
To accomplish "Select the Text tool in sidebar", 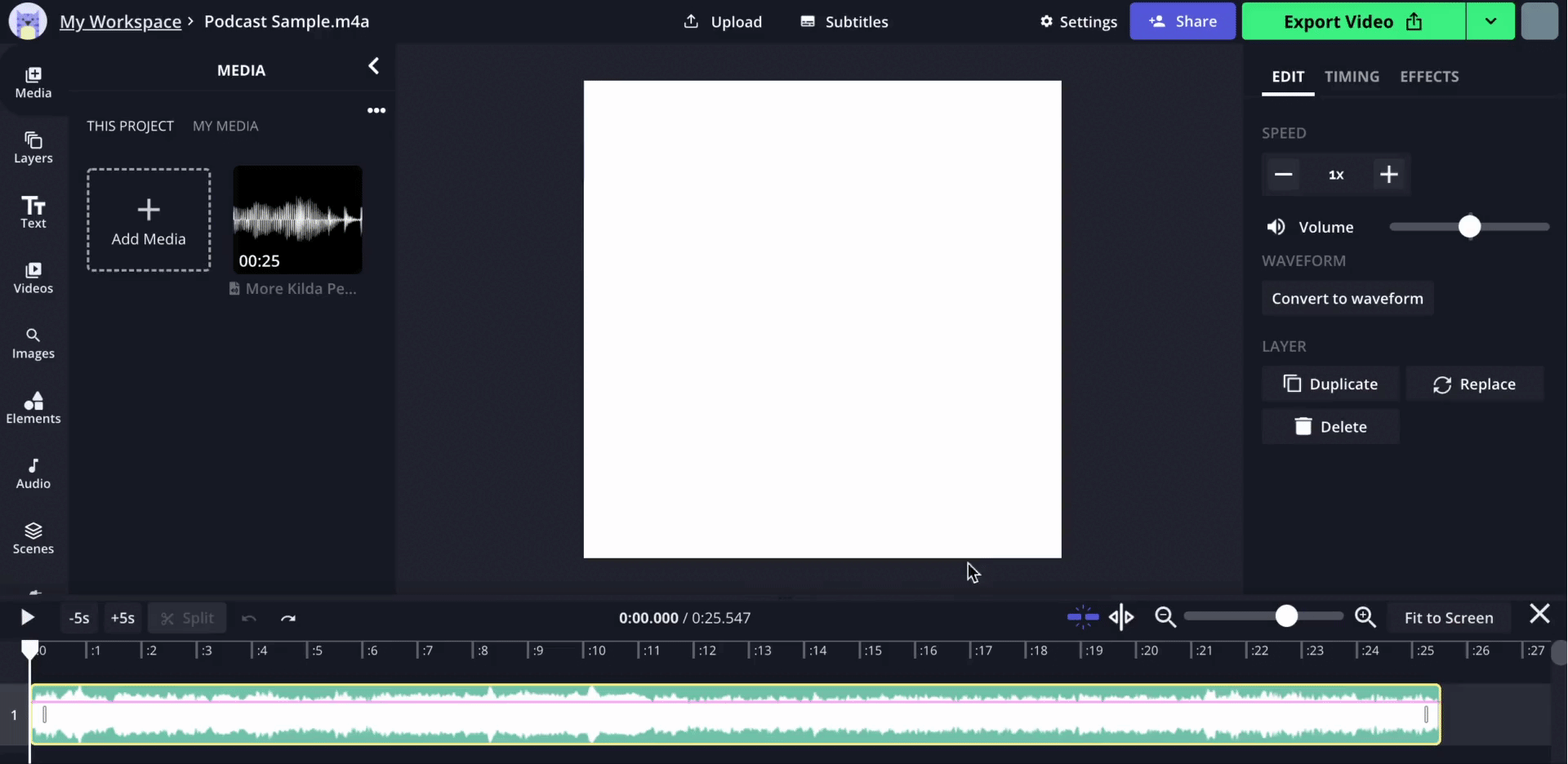I will (33, 212).
